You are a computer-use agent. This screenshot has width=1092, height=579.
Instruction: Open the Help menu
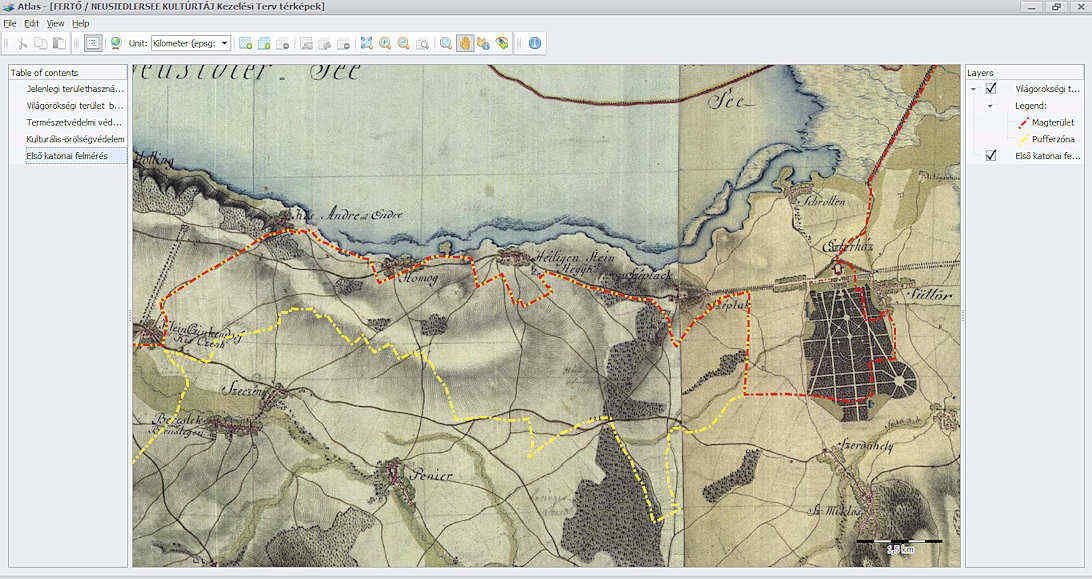81,24
